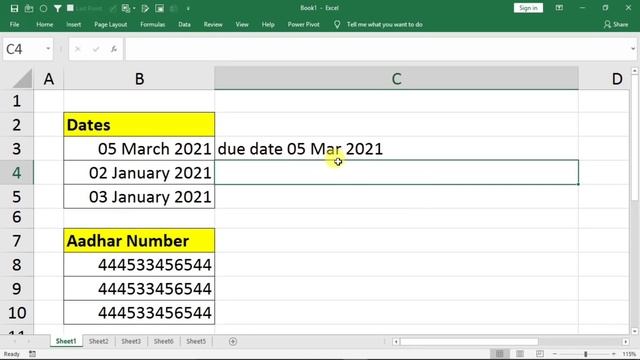Image resolution: width=640 pixels, height=360 pixels.
Task: Open the Formulas ribbon tab
Action: [x=153, y=24]
